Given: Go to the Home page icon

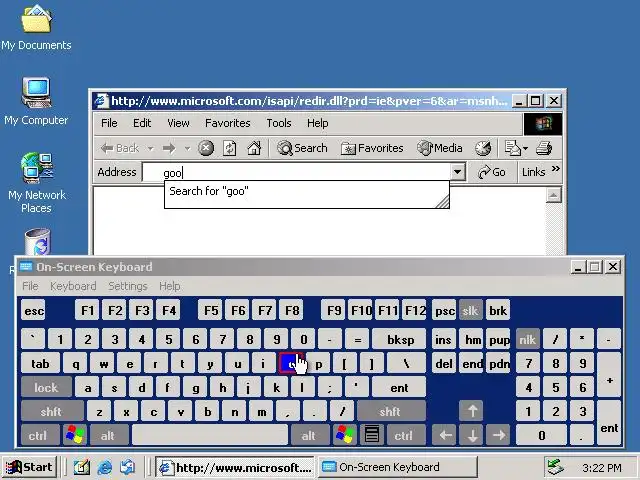Looking at the screenshot, I should click(x=254, y=148).
